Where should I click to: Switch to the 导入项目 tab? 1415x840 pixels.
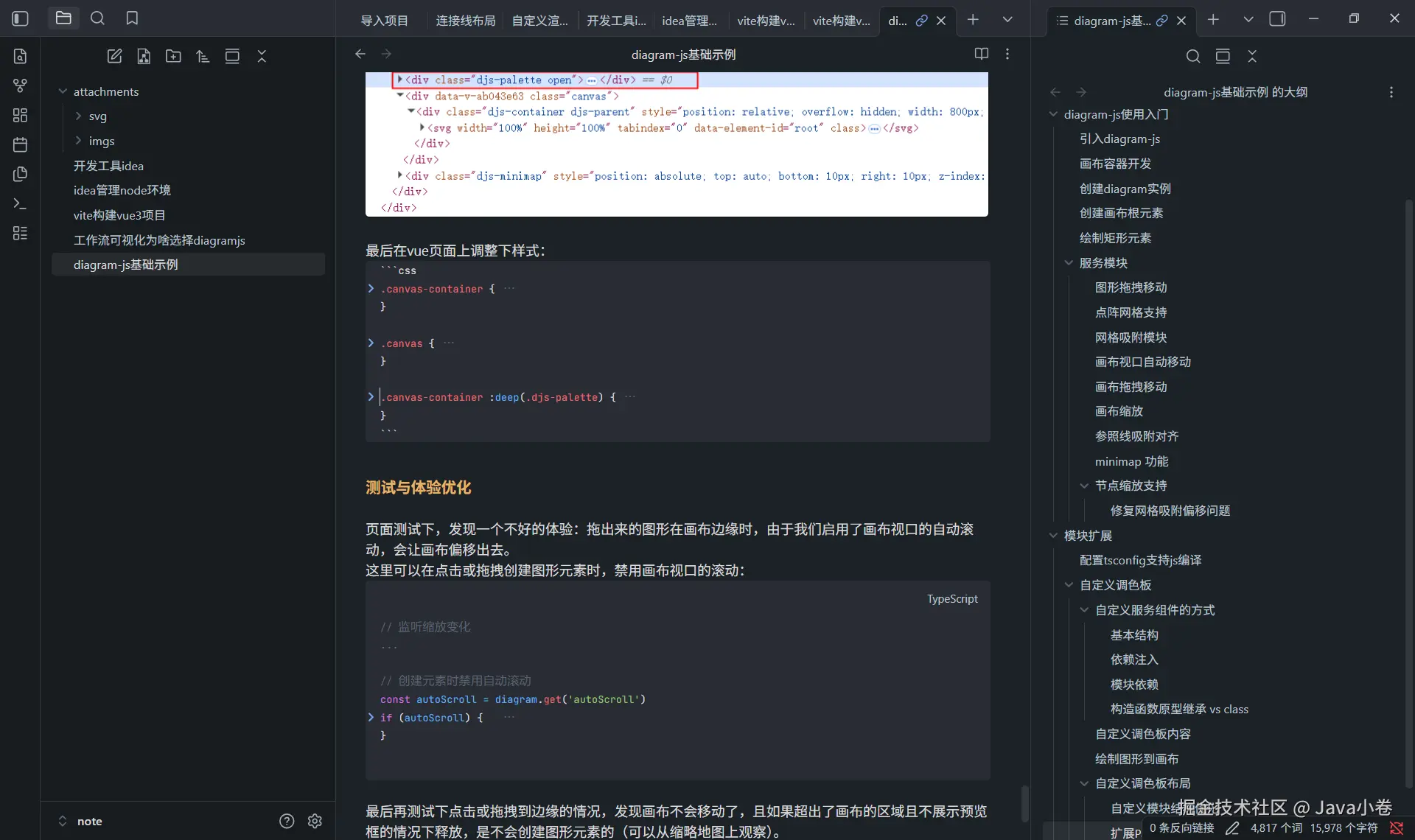[384, 21]
